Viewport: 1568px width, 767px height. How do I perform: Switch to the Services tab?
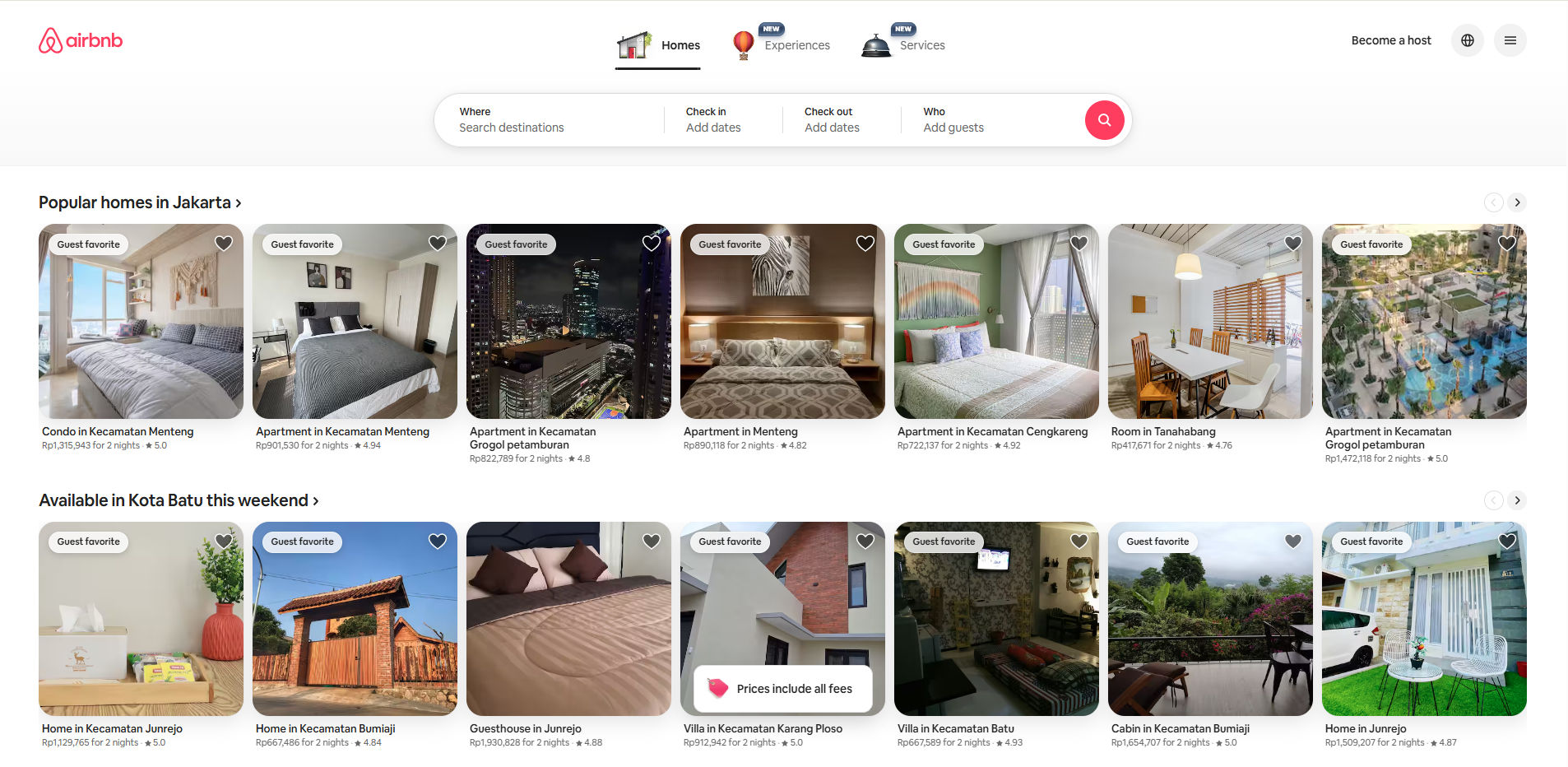click(x=922, y=45)
